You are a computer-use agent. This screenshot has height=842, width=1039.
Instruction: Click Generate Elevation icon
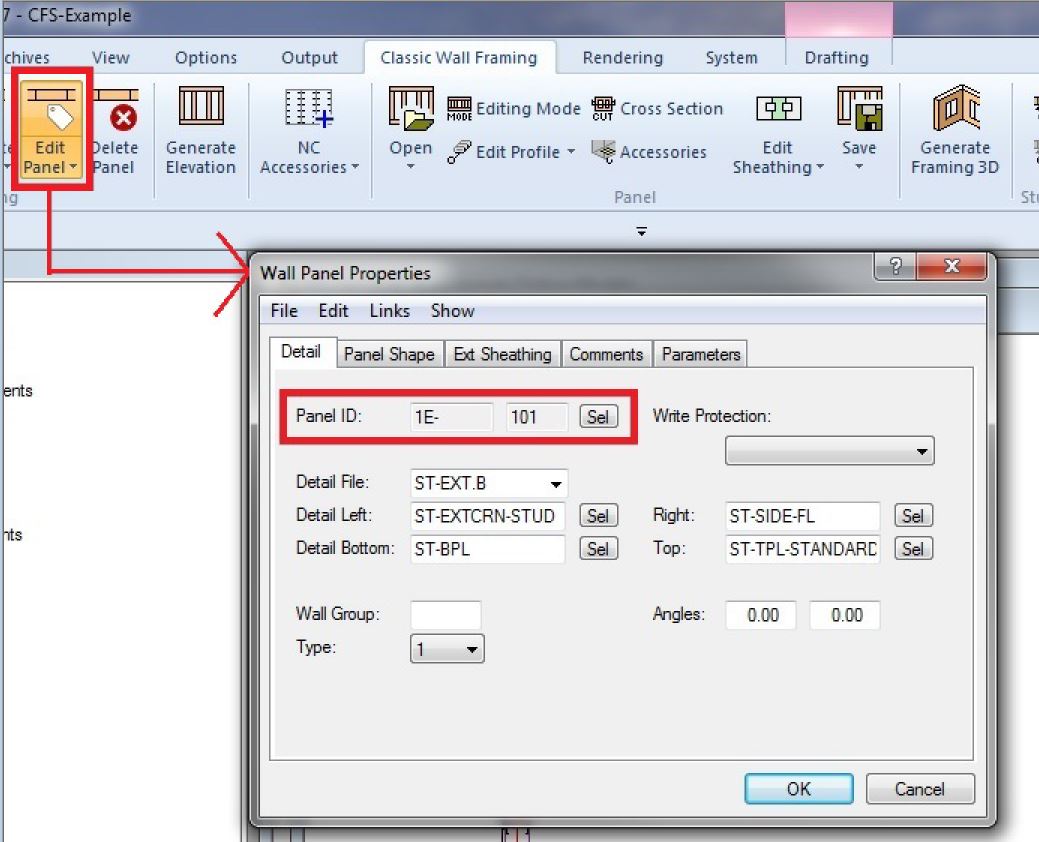[x=200, y=107]
